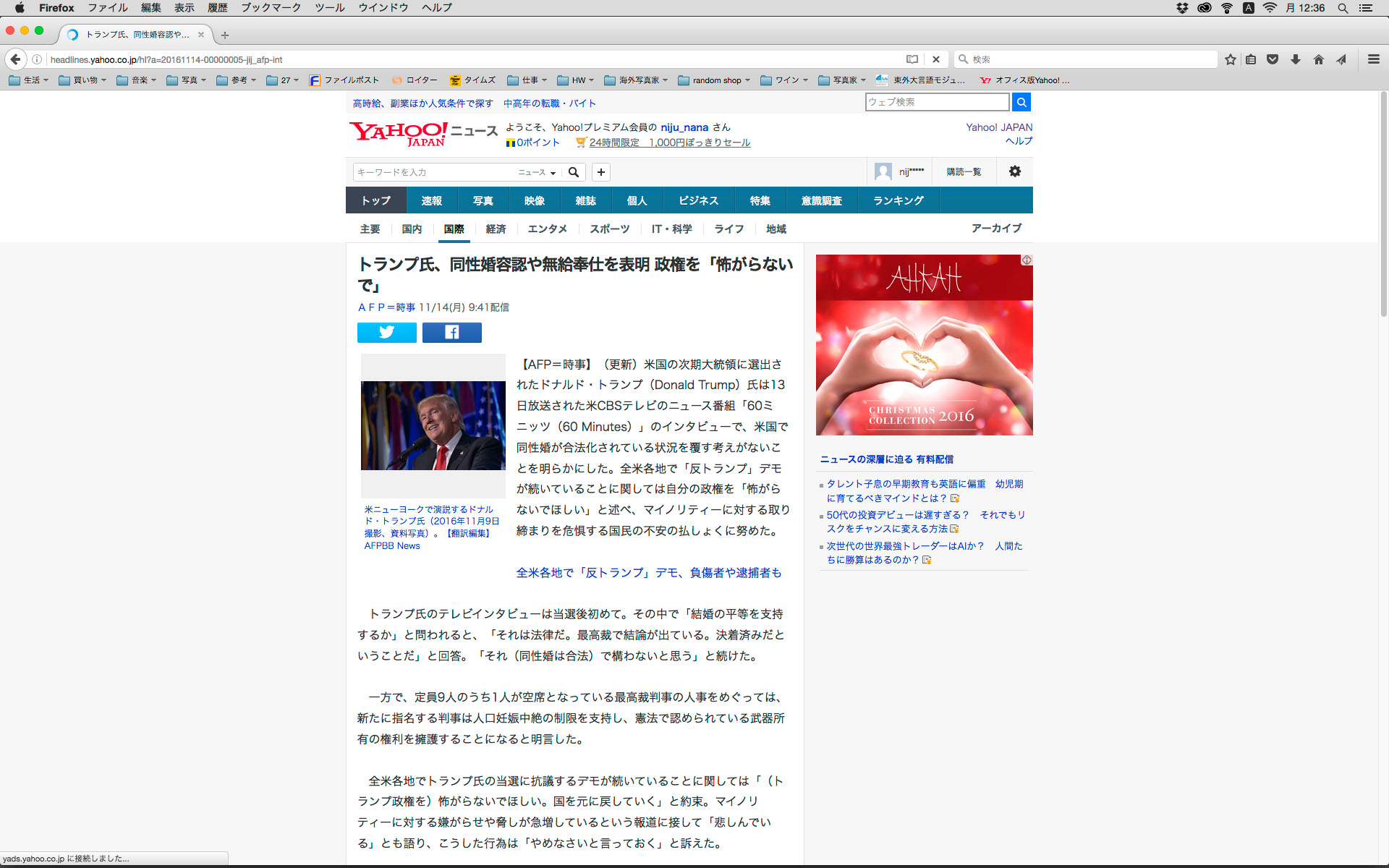This screenshot has width=1389, height=868.
Task: Click the Yahoo news settings gear
Action: [x=1014, y=171]
